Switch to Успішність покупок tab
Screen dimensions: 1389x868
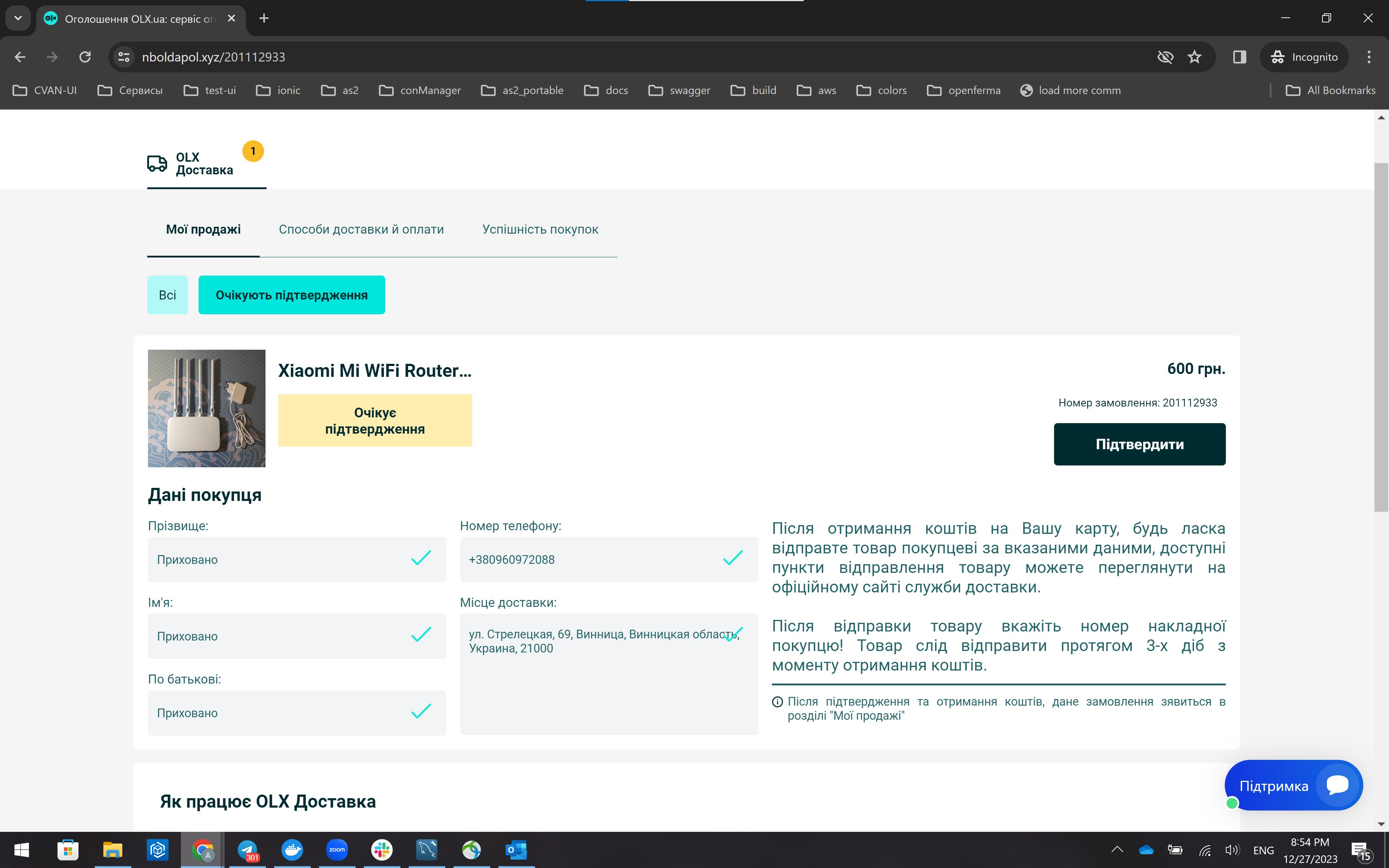(540, 230)
